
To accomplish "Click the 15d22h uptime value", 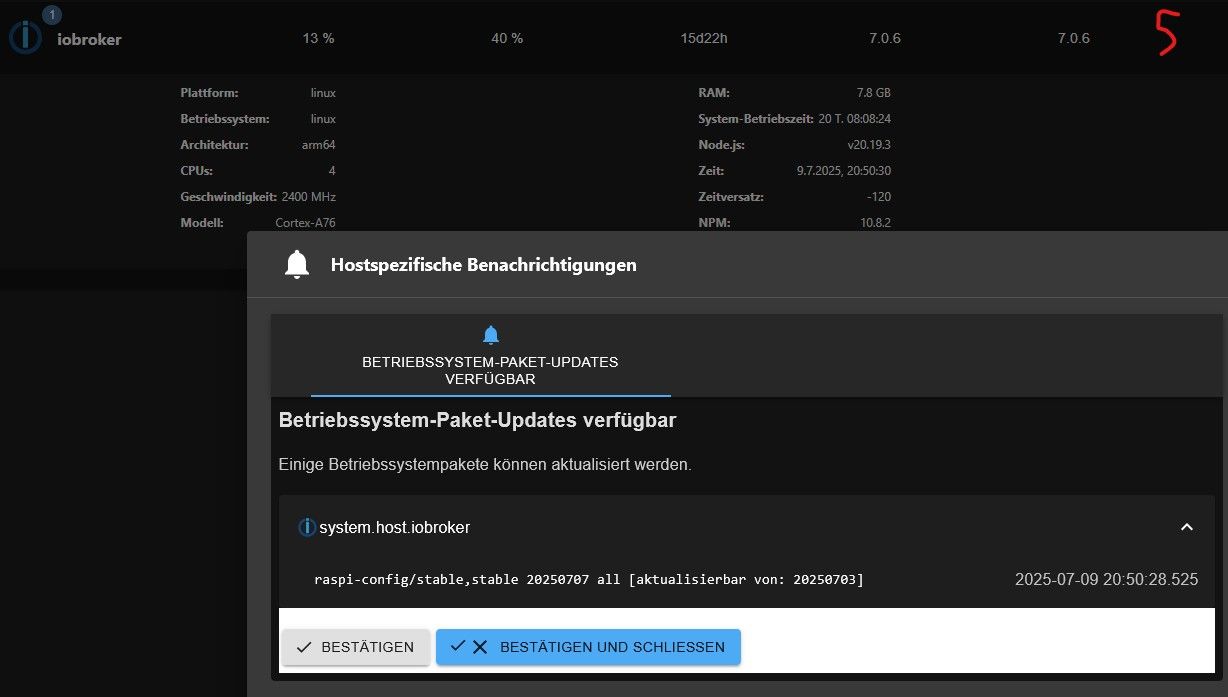I will point(704,39).
